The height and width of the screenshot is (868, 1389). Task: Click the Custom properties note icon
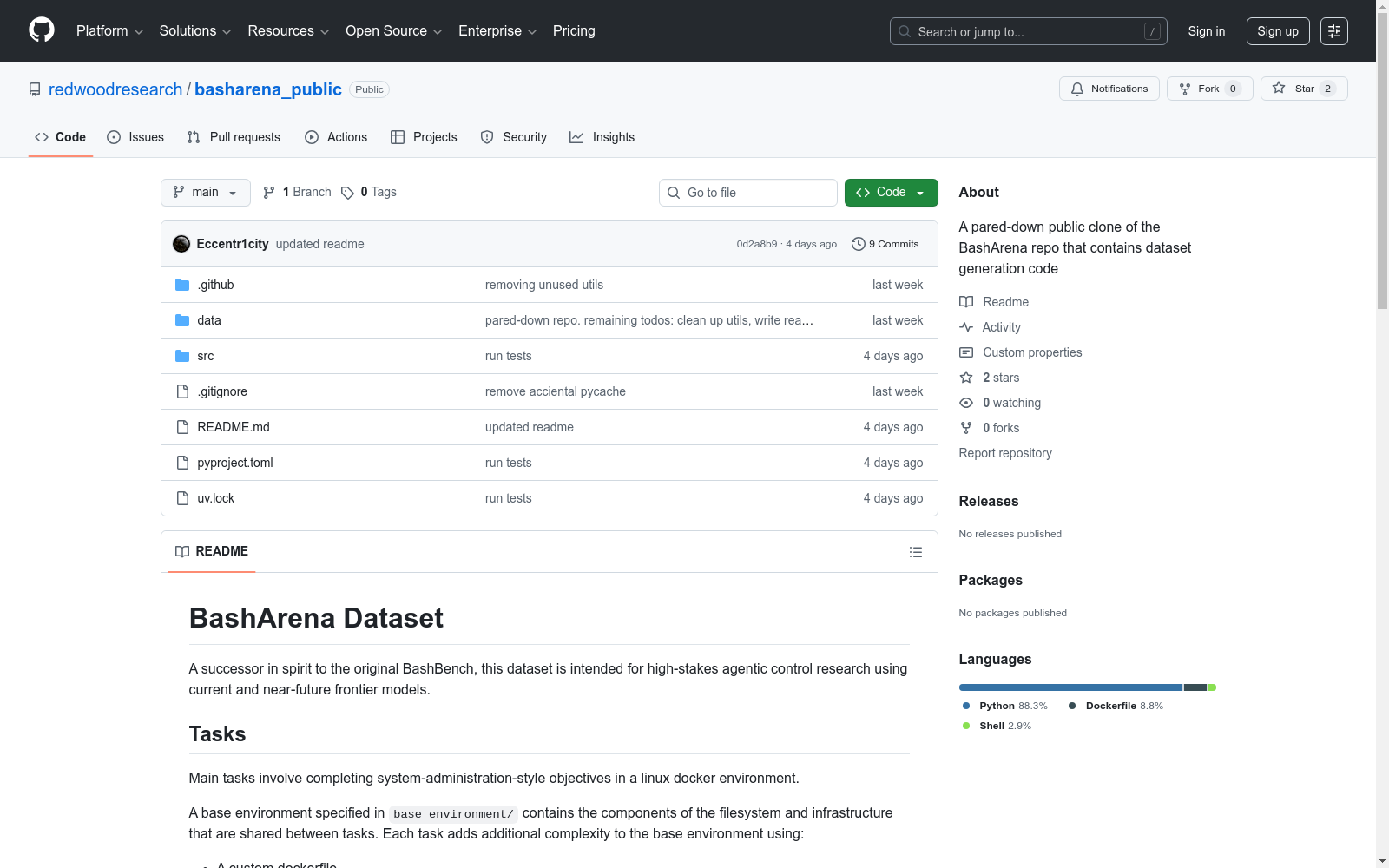click(x=966, y=352)
